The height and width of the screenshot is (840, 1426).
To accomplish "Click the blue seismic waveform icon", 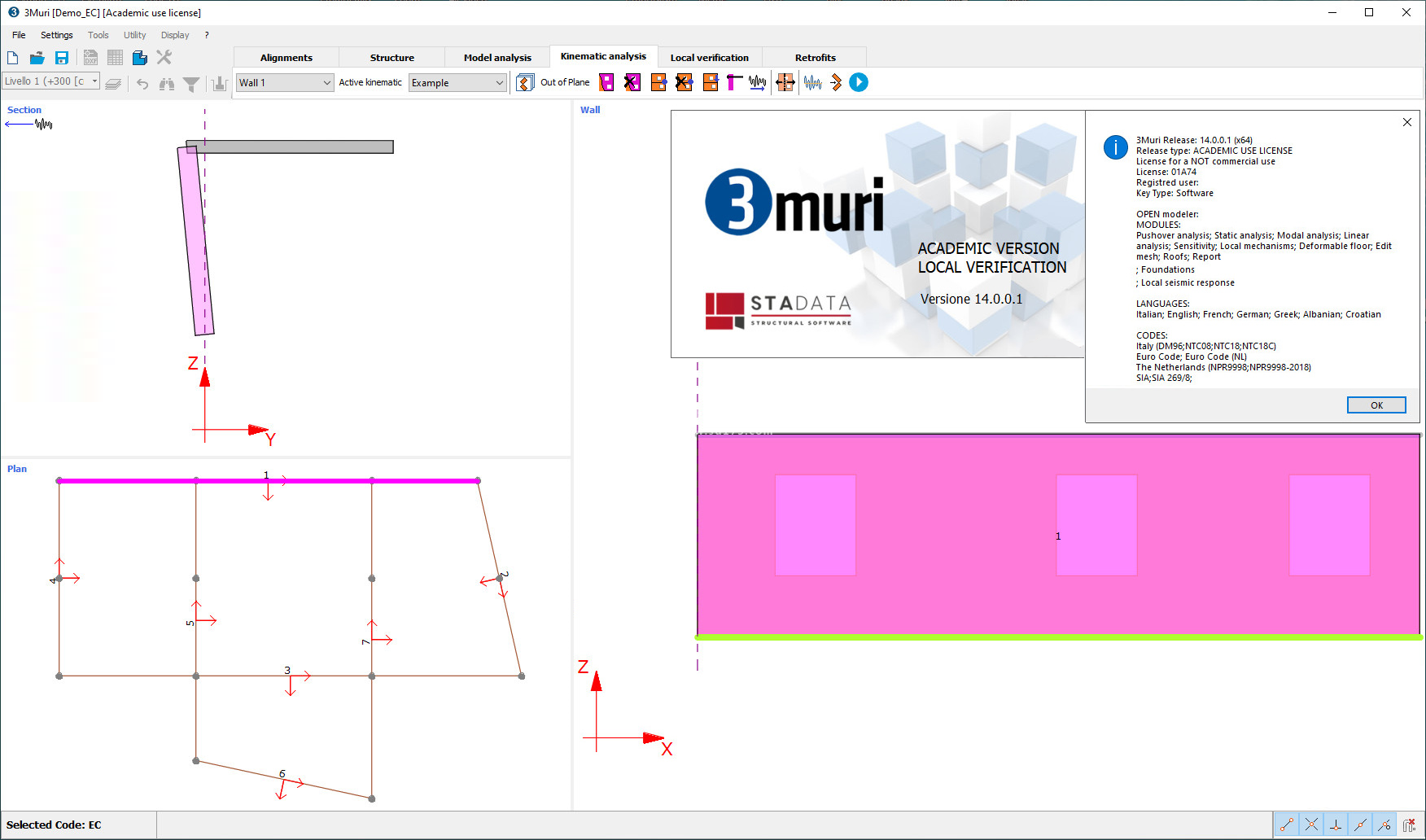I will (812, 82).
